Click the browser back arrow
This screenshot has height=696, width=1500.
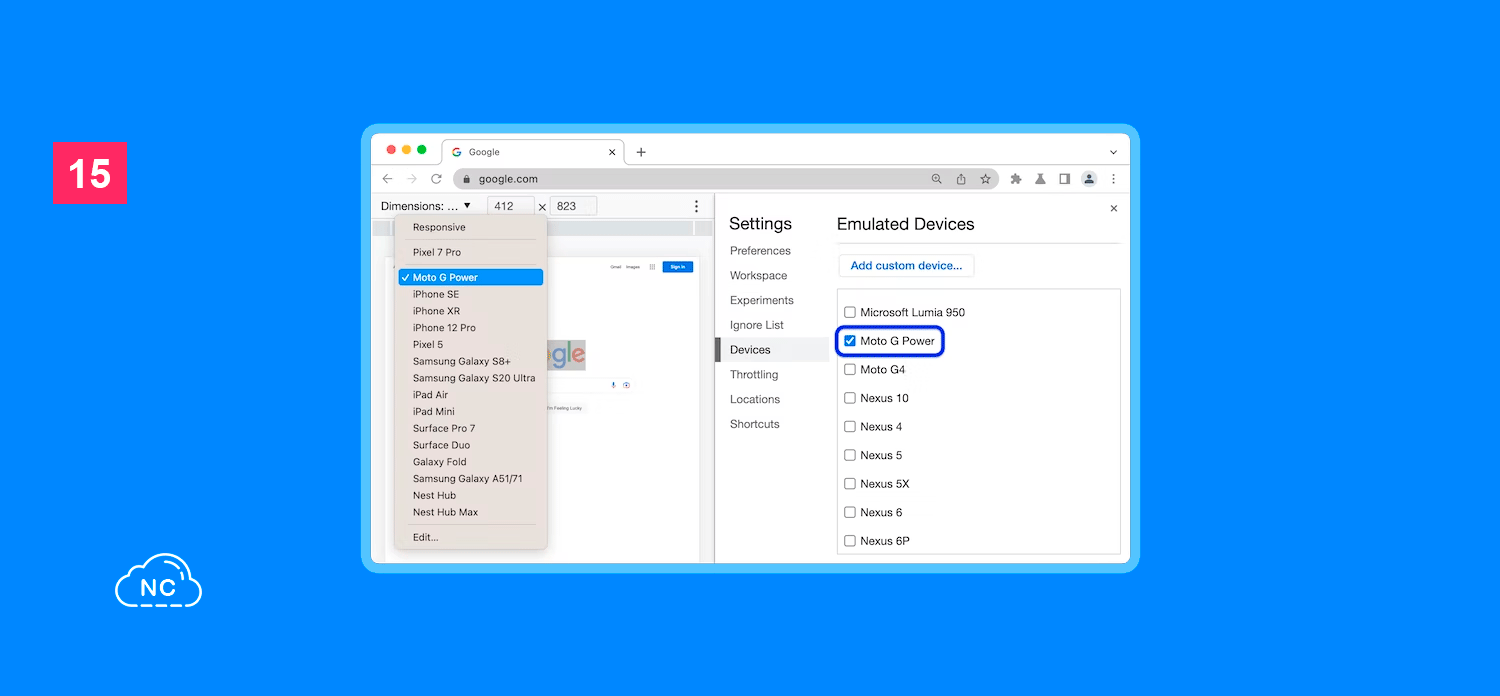[388, 179]
